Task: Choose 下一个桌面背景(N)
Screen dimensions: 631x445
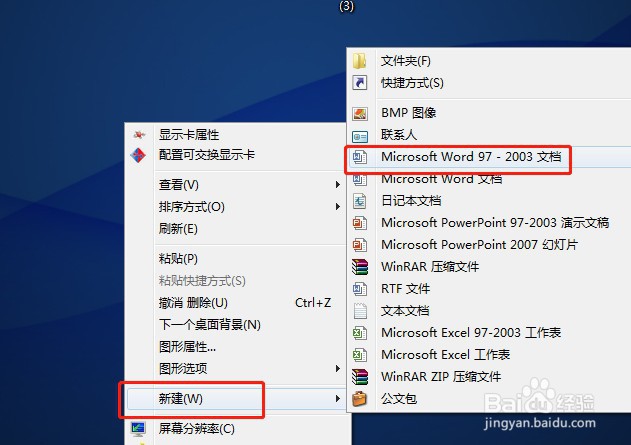Action: 210,324
